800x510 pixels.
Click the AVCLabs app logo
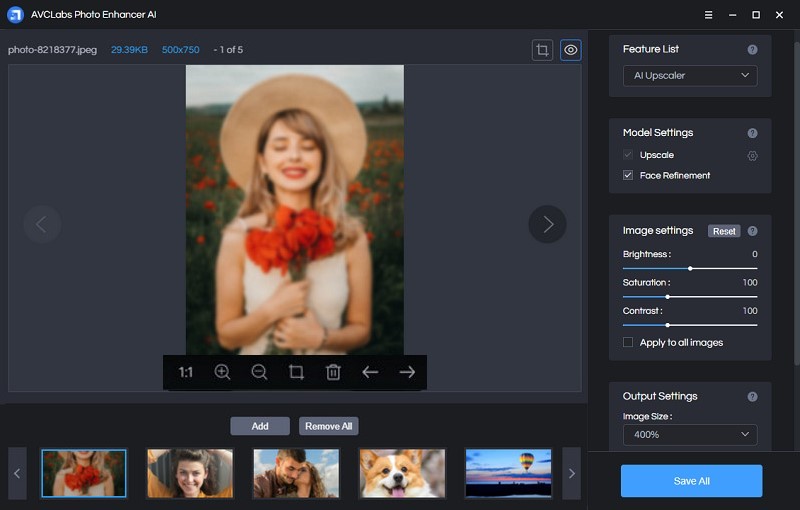click(15, 15)
